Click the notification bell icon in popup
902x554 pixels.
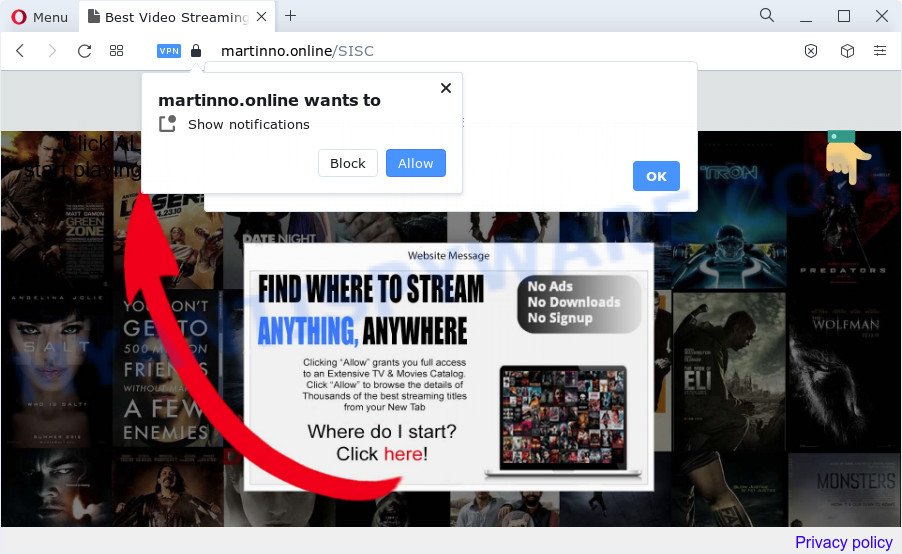point(167,124)
